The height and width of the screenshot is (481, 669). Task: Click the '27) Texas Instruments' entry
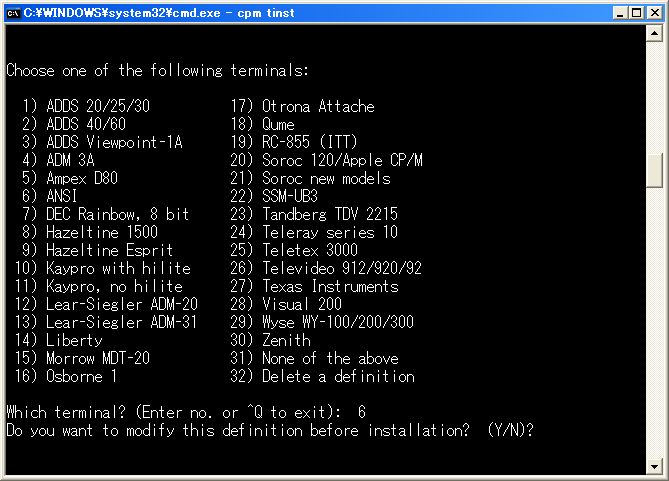coord(314,286)
